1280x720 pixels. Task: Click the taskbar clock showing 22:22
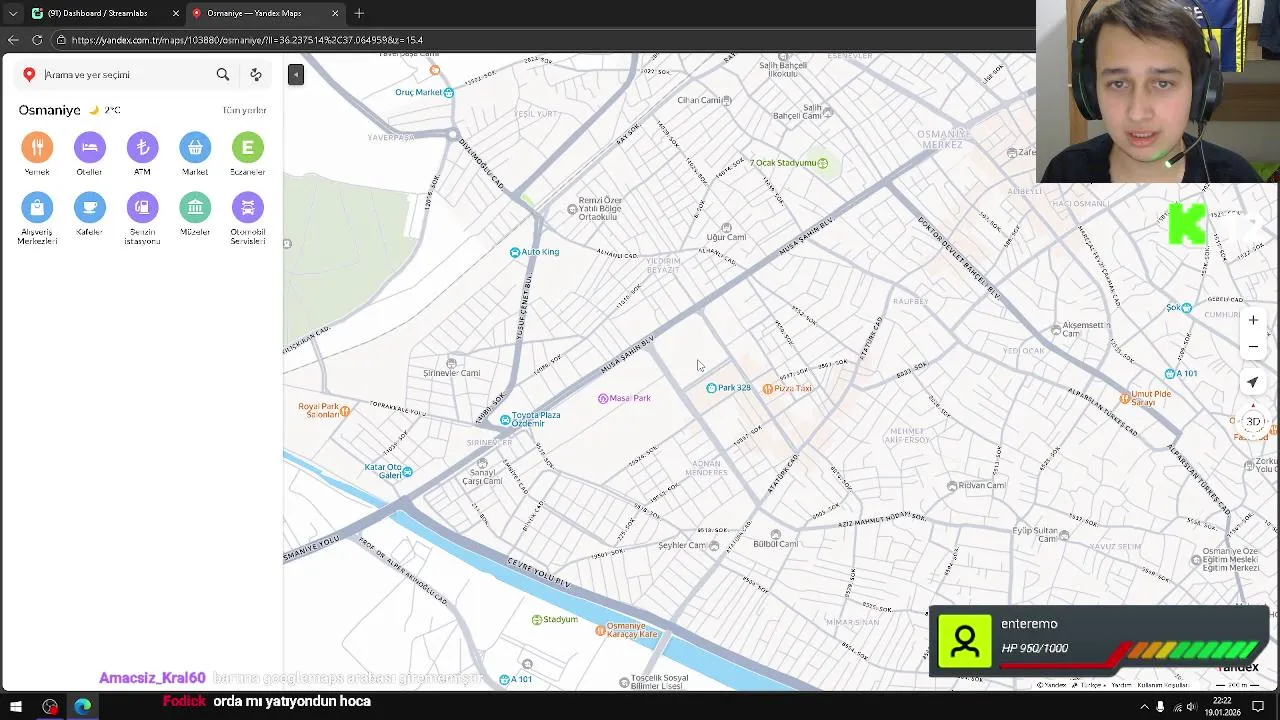point(1222,707)
